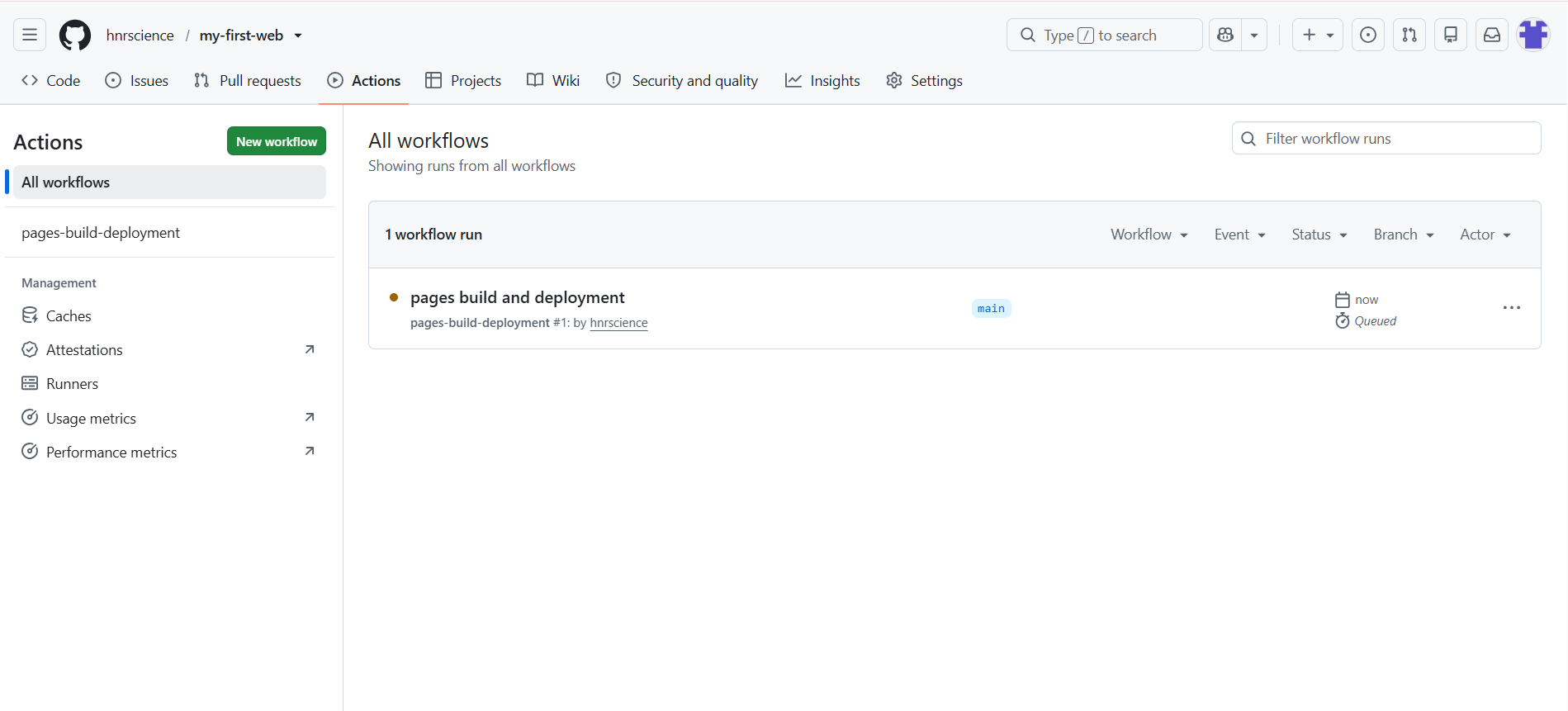
Task: Open repository Settings tab
Action: coord(924,80)
